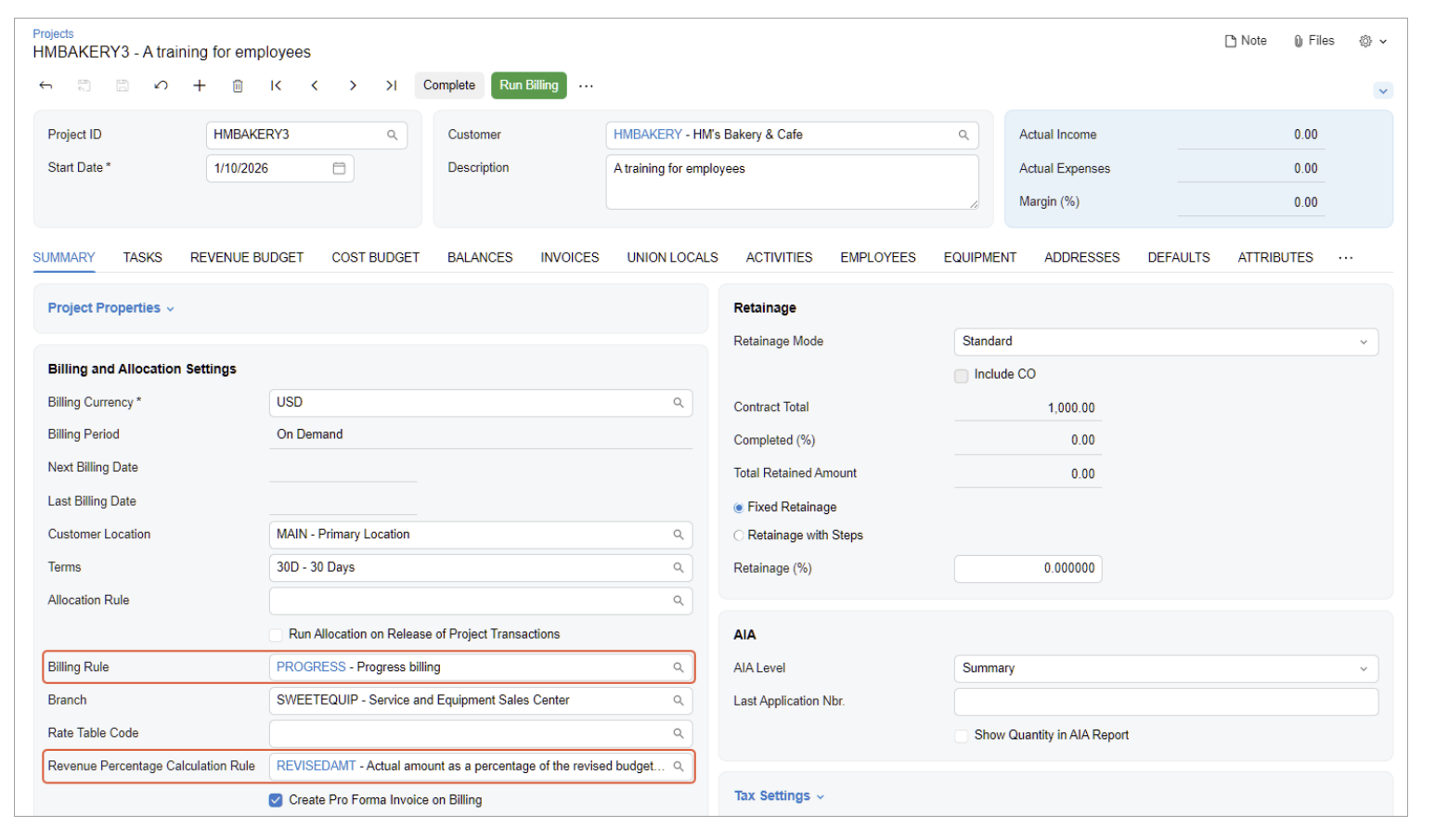Open the EQUIPMENT tab
1436x840 pixels.
click(x=980, y=258)
